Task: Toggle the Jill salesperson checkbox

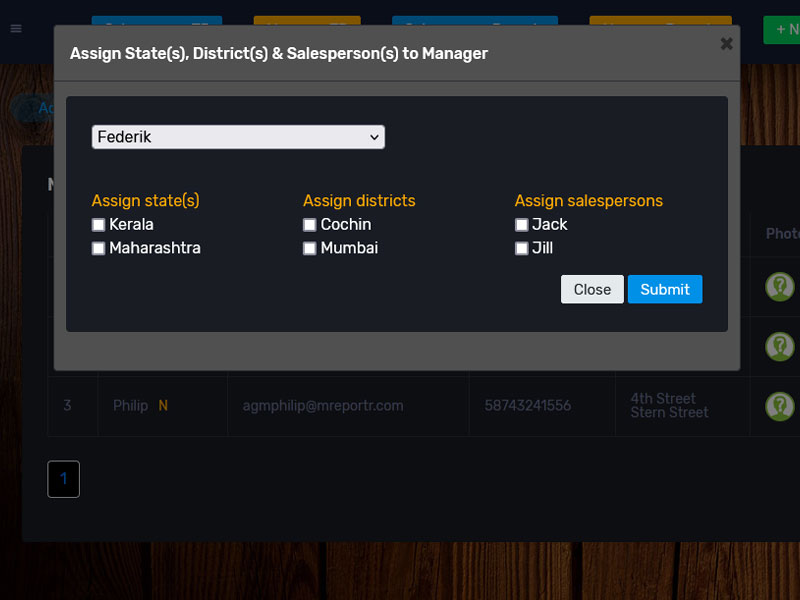Action: coord(521,248)
